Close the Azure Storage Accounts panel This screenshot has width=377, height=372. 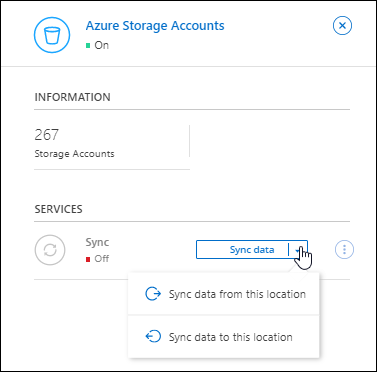[x=342, y=26]
